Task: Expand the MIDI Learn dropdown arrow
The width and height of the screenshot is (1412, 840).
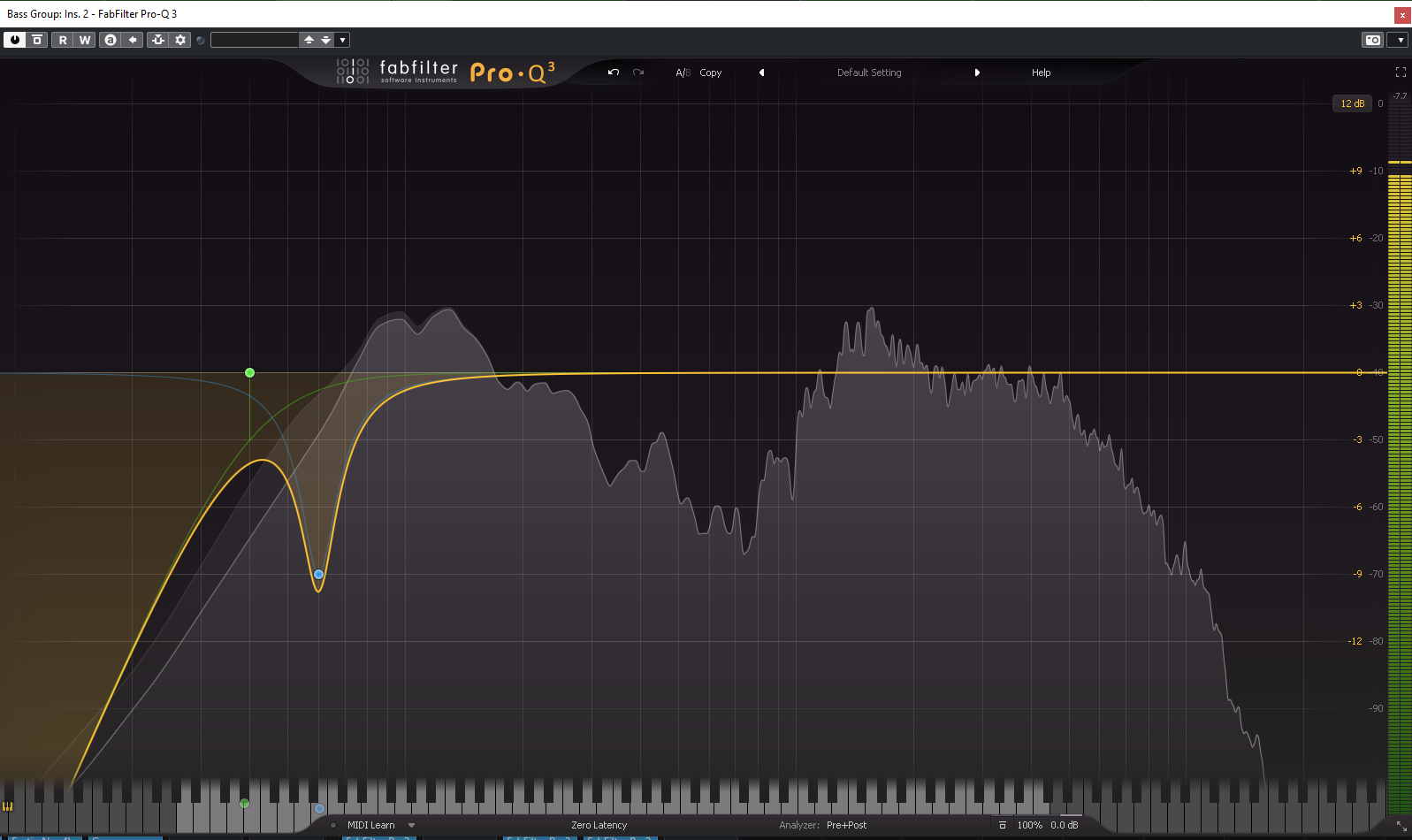Action: (x=411, y=825)
